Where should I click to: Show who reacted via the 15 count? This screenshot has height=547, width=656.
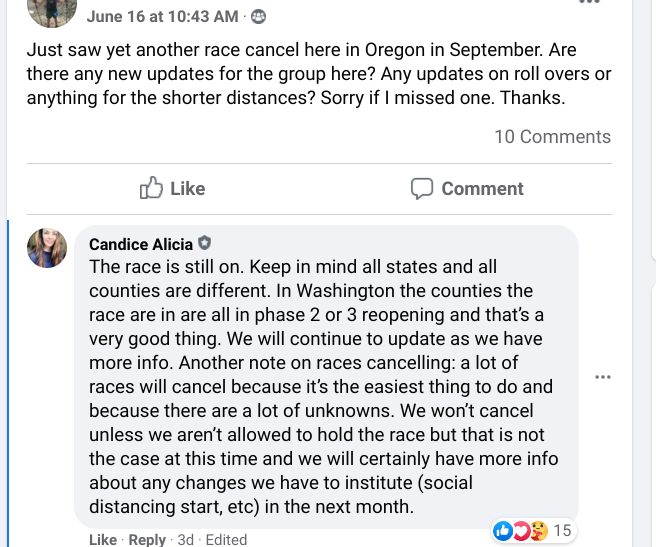tap(562, 530)
